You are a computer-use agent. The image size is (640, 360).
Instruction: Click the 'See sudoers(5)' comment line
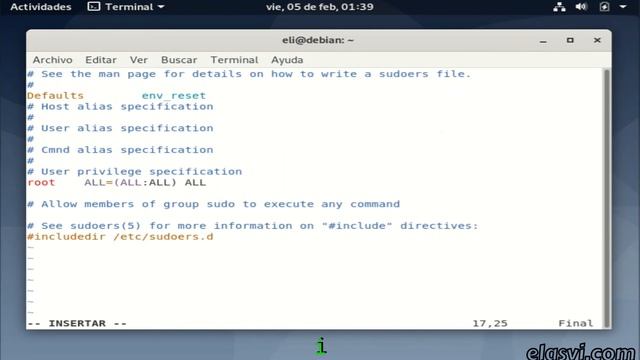pyautogui.click(x=253, y=226)
